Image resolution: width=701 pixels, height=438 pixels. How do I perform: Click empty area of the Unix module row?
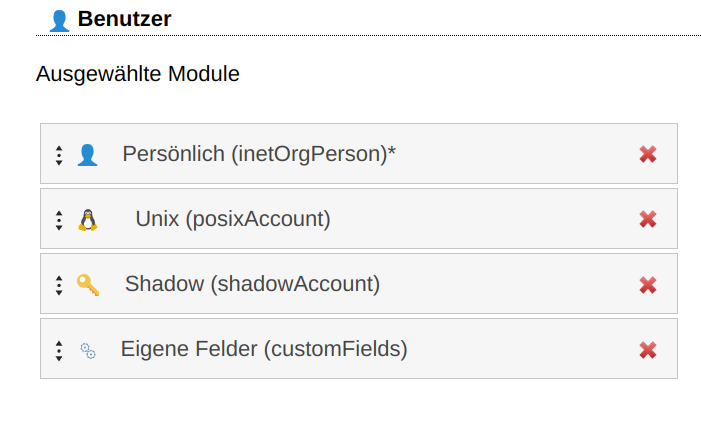[x=483, y=219]
